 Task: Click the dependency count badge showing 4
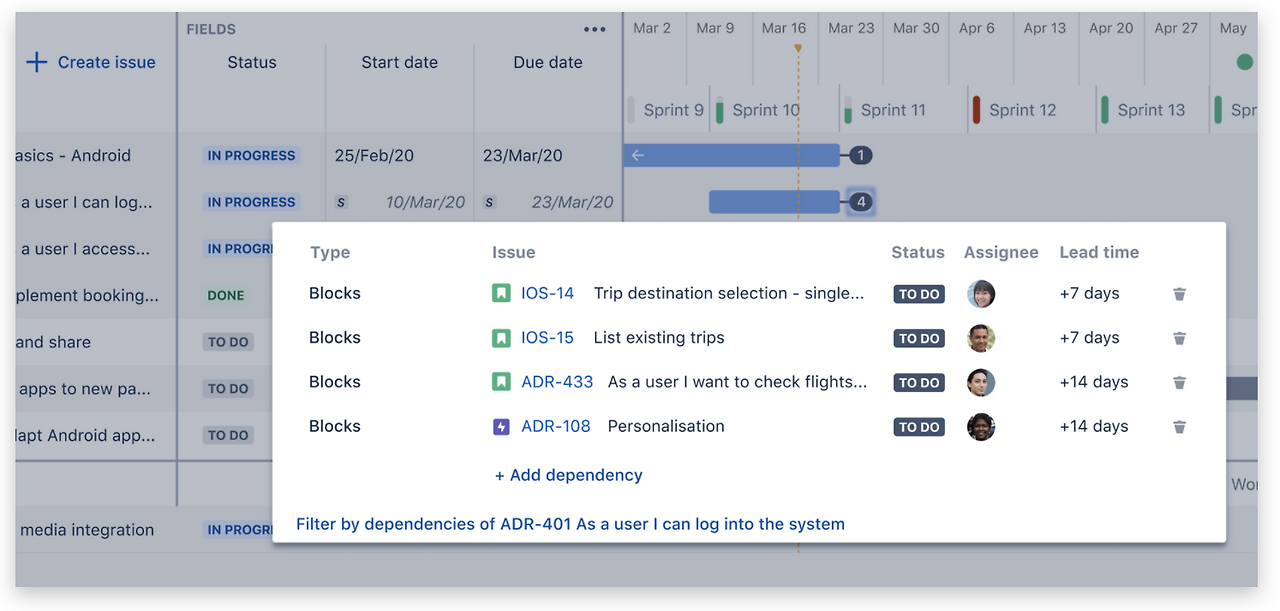[860, 202]
